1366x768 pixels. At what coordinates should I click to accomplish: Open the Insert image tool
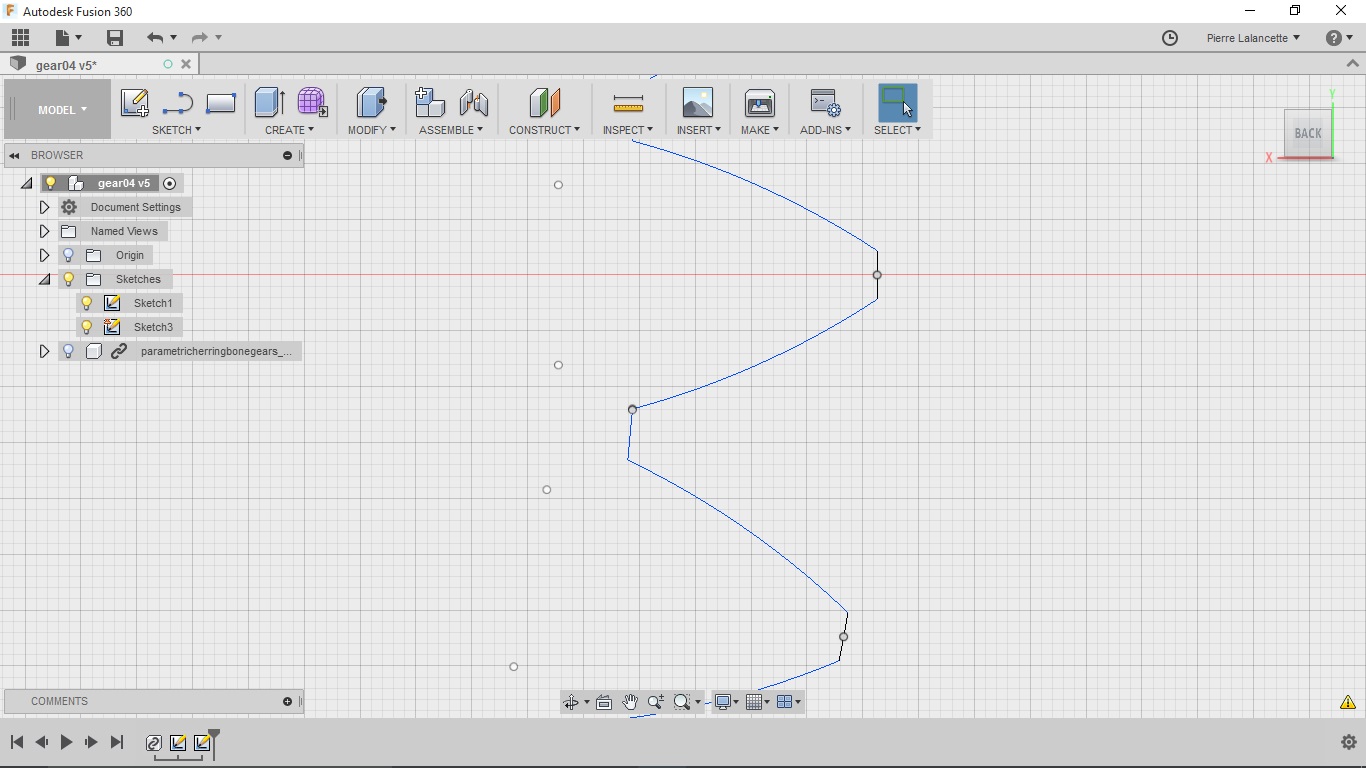click(697, 103)
